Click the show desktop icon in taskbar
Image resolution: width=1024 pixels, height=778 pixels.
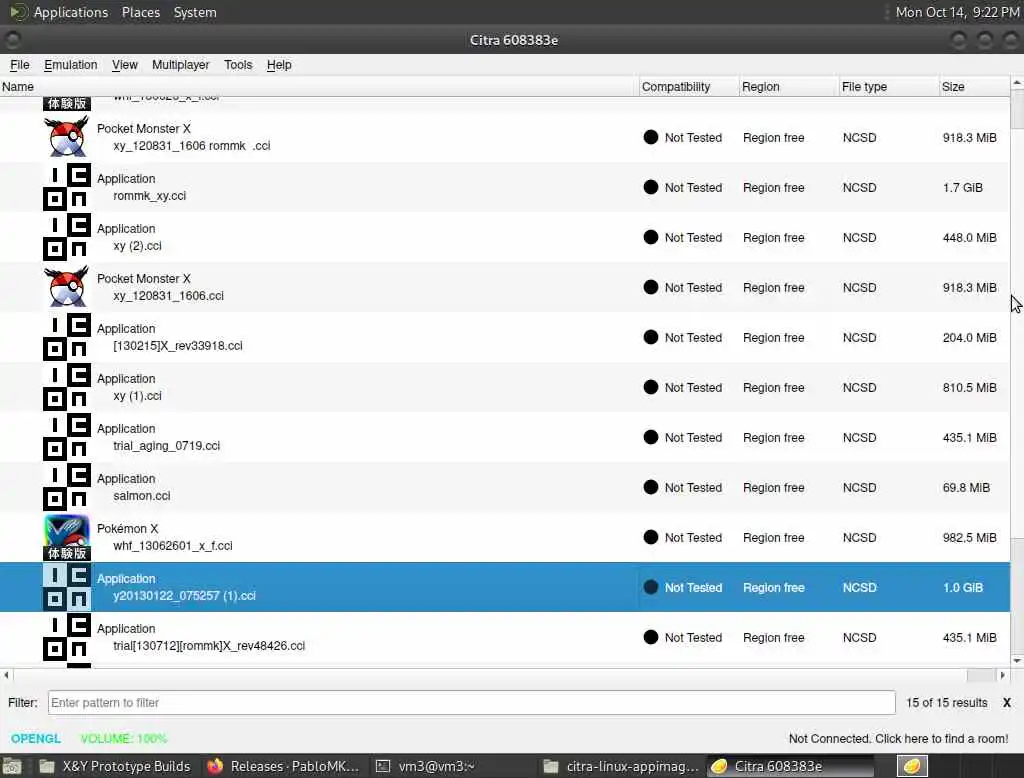tap(12, 766)
